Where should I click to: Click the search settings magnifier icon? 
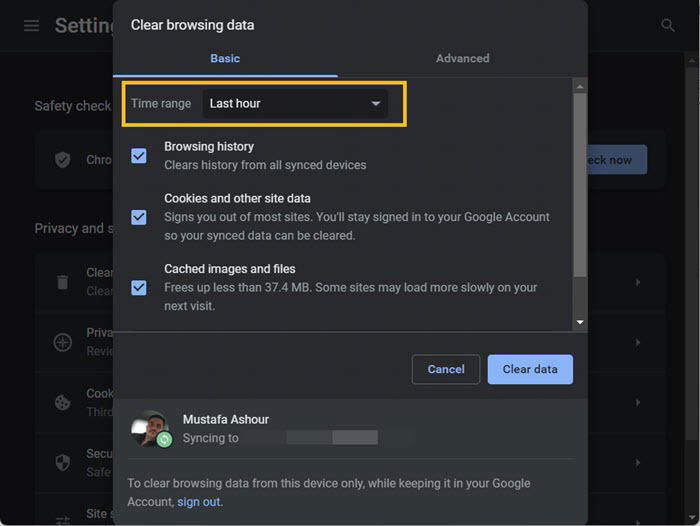point(667,25)
